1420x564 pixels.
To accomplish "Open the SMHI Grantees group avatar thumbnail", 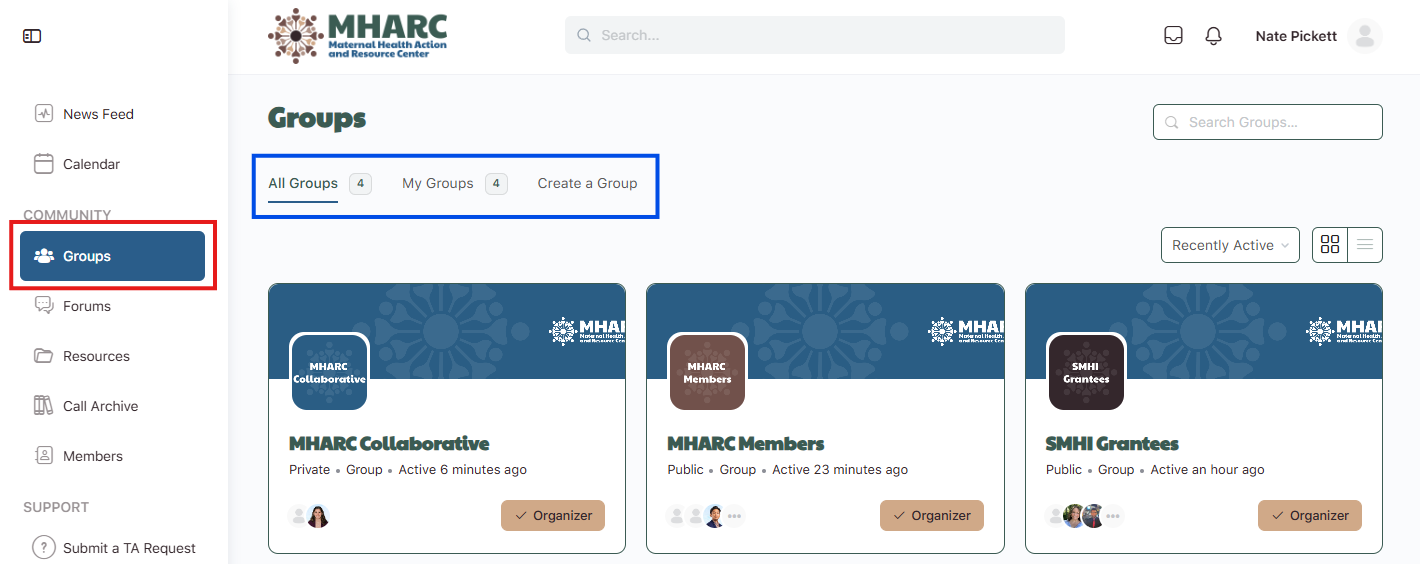I will [x=1086, y=372].
